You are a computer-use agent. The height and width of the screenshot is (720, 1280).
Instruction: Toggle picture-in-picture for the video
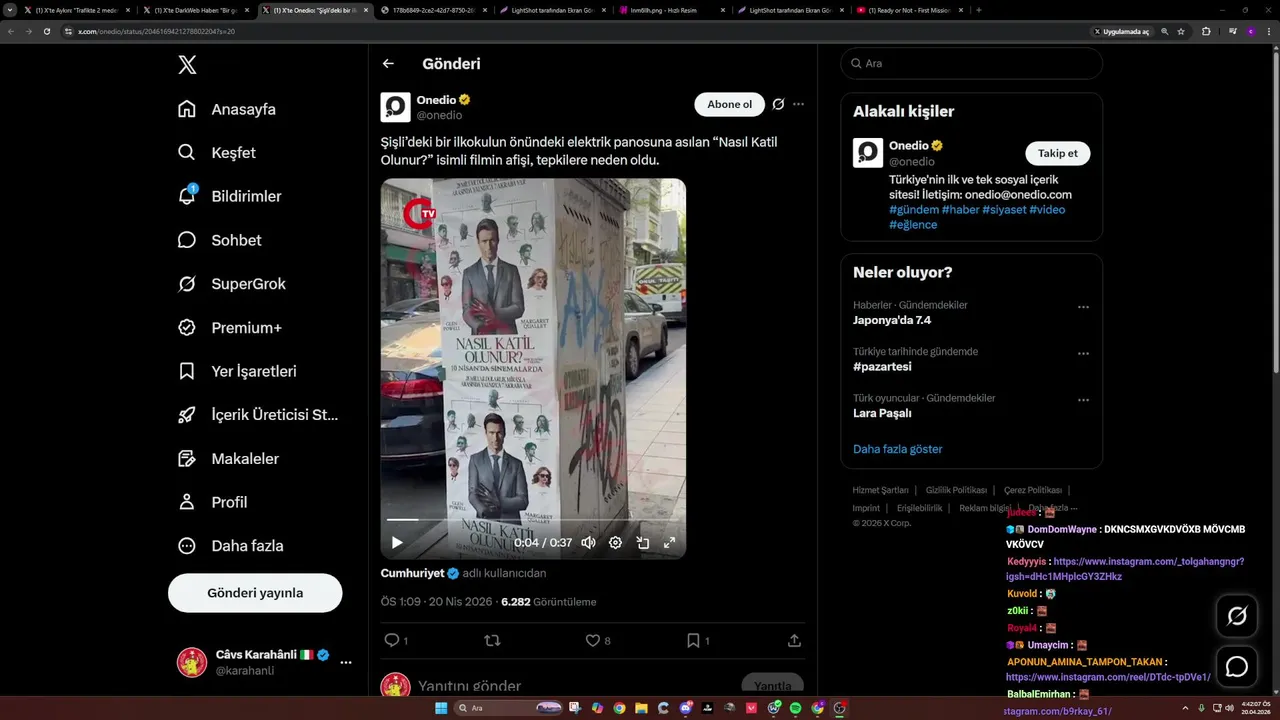(643, 542)
